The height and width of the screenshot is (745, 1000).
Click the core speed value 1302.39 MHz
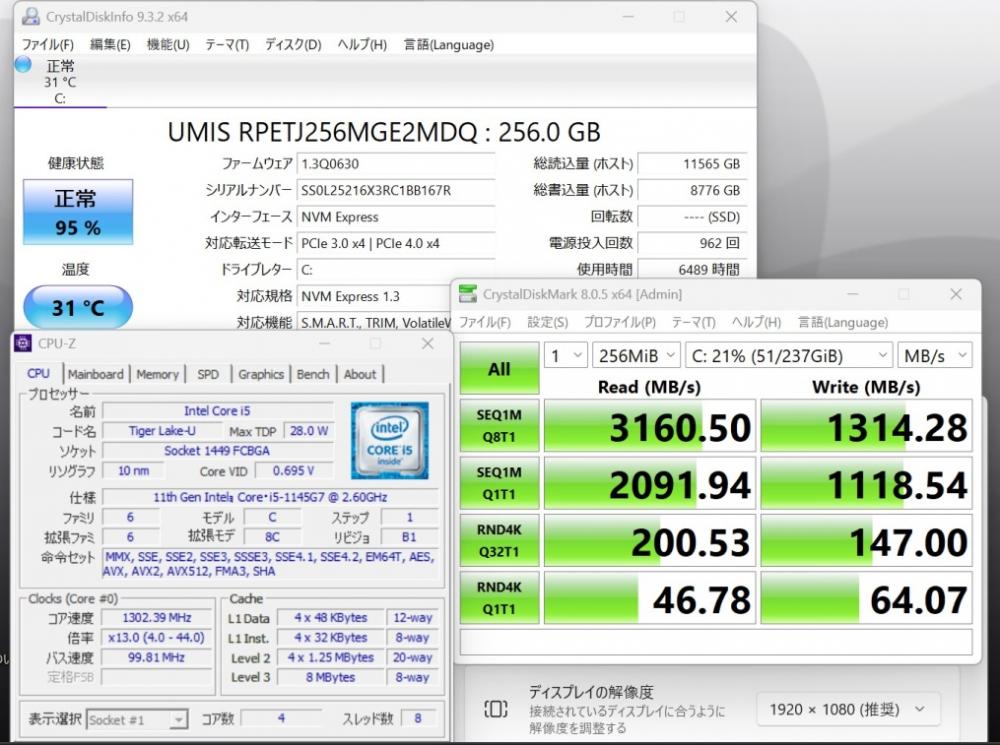click(156, 617)
